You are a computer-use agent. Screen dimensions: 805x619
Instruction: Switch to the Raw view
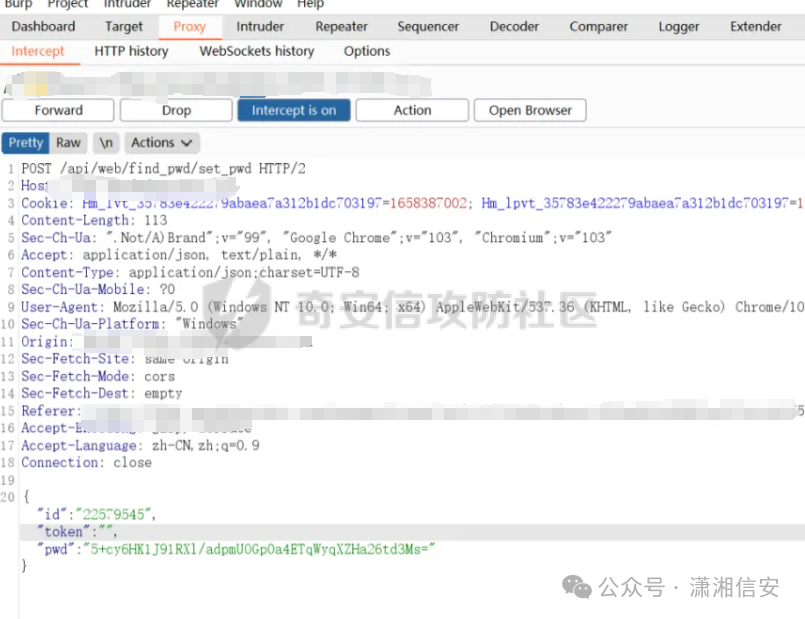coord(68,143)
